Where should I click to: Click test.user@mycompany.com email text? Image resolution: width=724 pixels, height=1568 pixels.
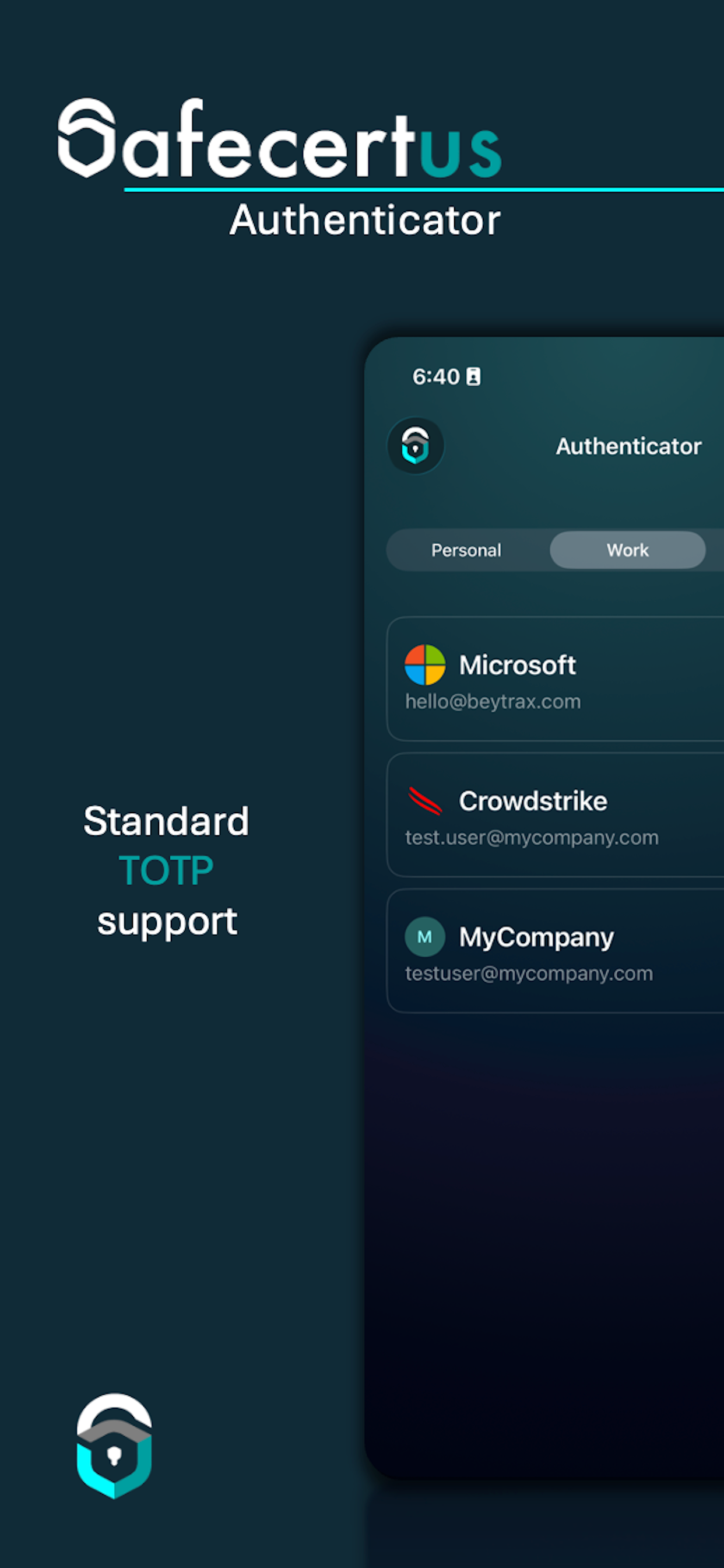tap(532, 838)
